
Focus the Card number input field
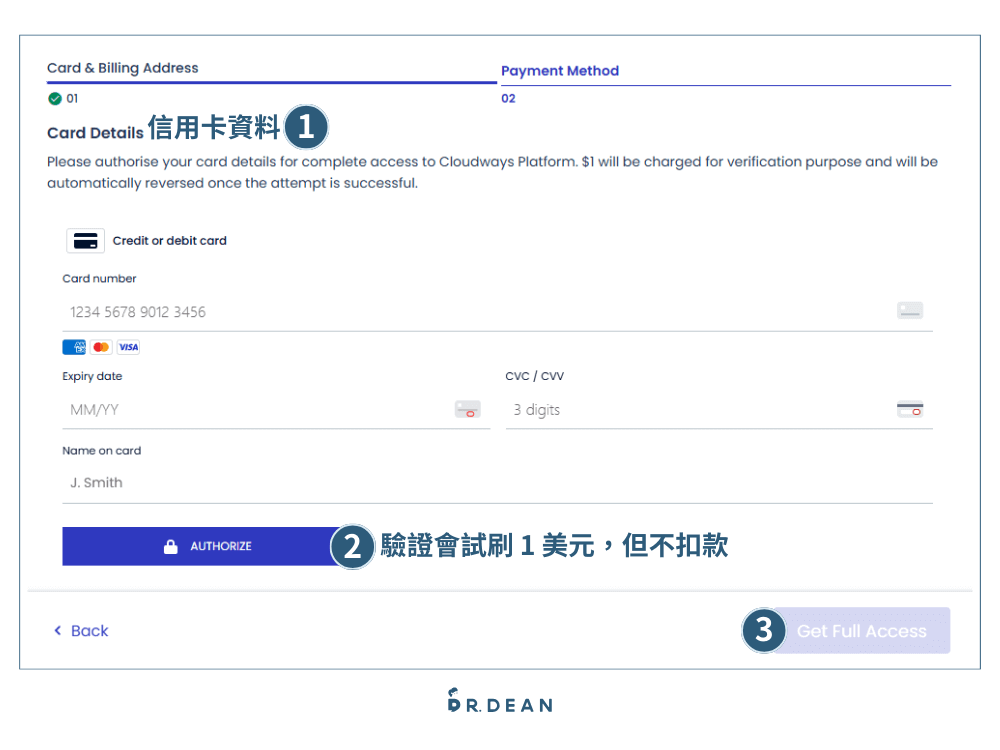497,312
